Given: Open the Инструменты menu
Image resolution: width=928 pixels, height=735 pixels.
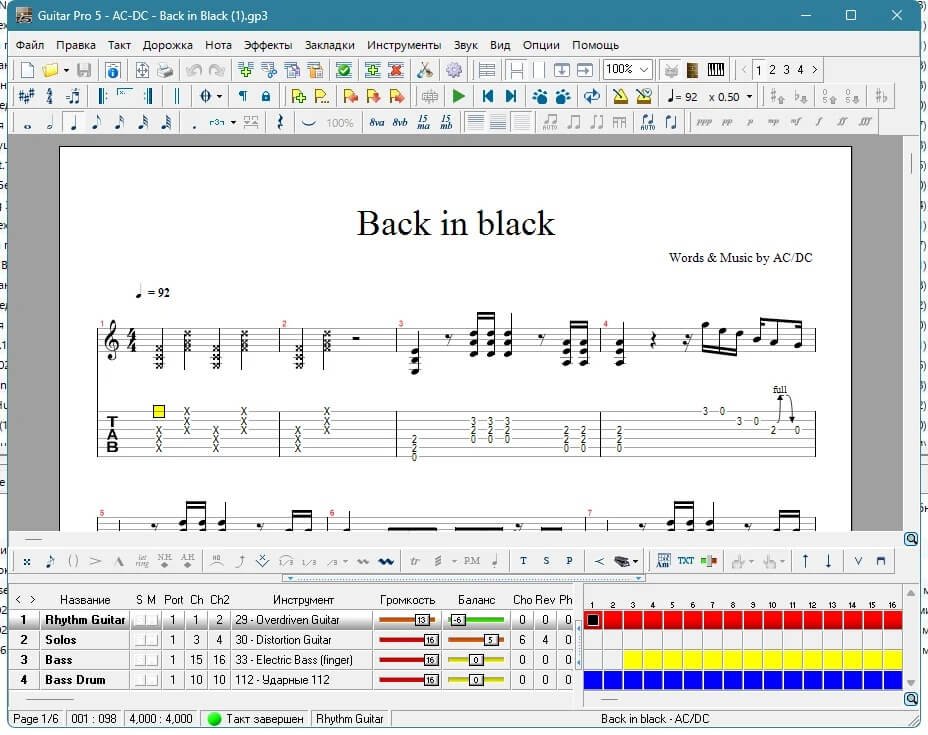Looking at the screenshot, I should pyautogui.click(x=404, y=45).
